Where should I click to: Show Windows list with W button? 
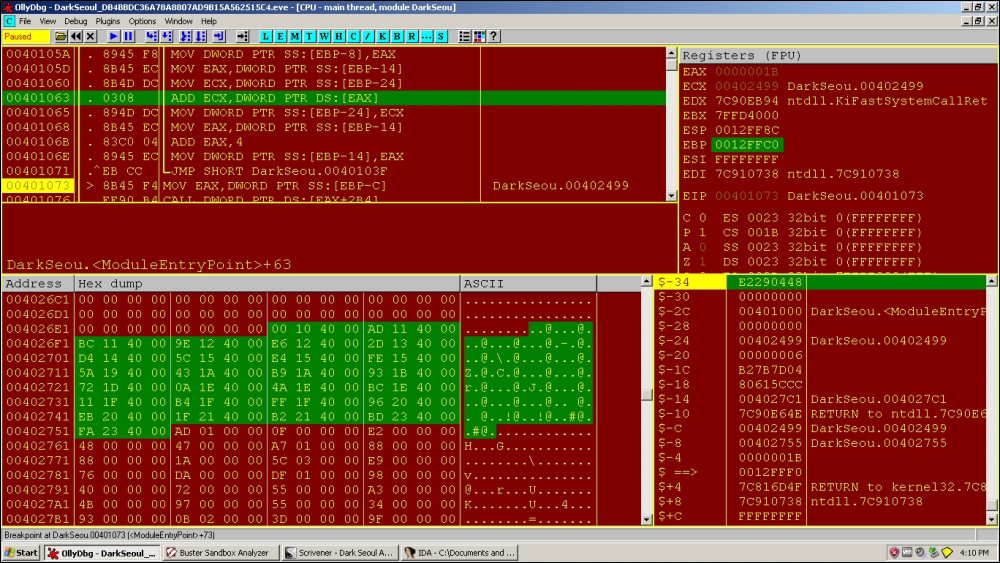coord(324,36)
